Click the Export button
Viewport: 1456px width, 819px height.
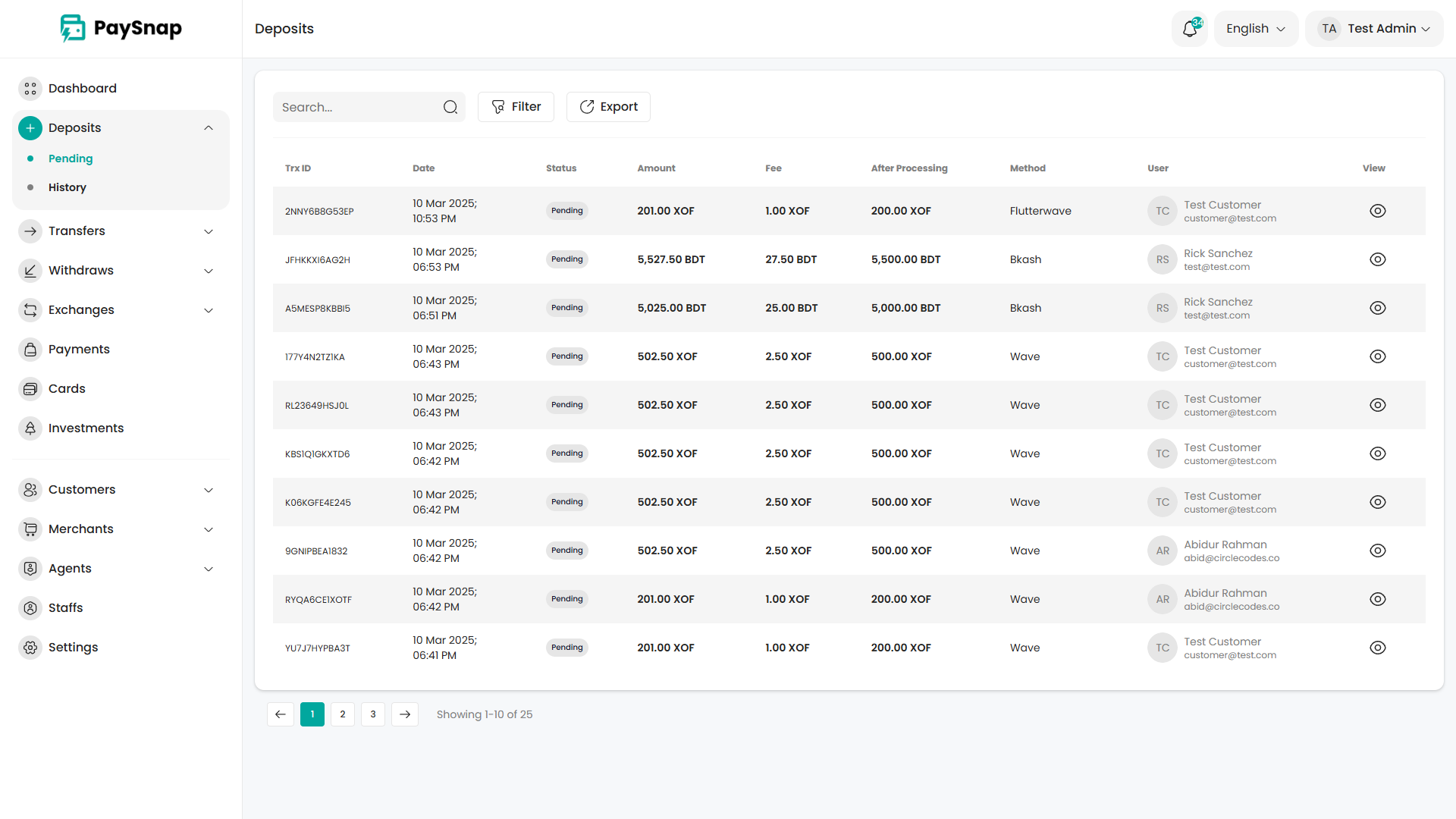608,107
